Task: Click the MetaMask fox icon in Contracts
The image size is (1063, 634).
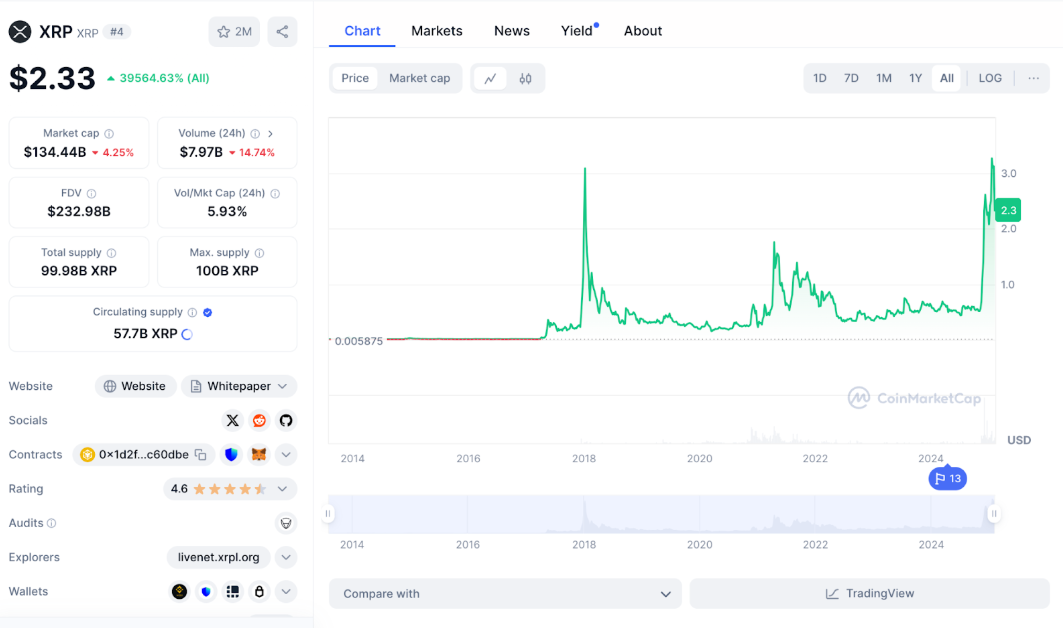Action: (x=259, y=455)
